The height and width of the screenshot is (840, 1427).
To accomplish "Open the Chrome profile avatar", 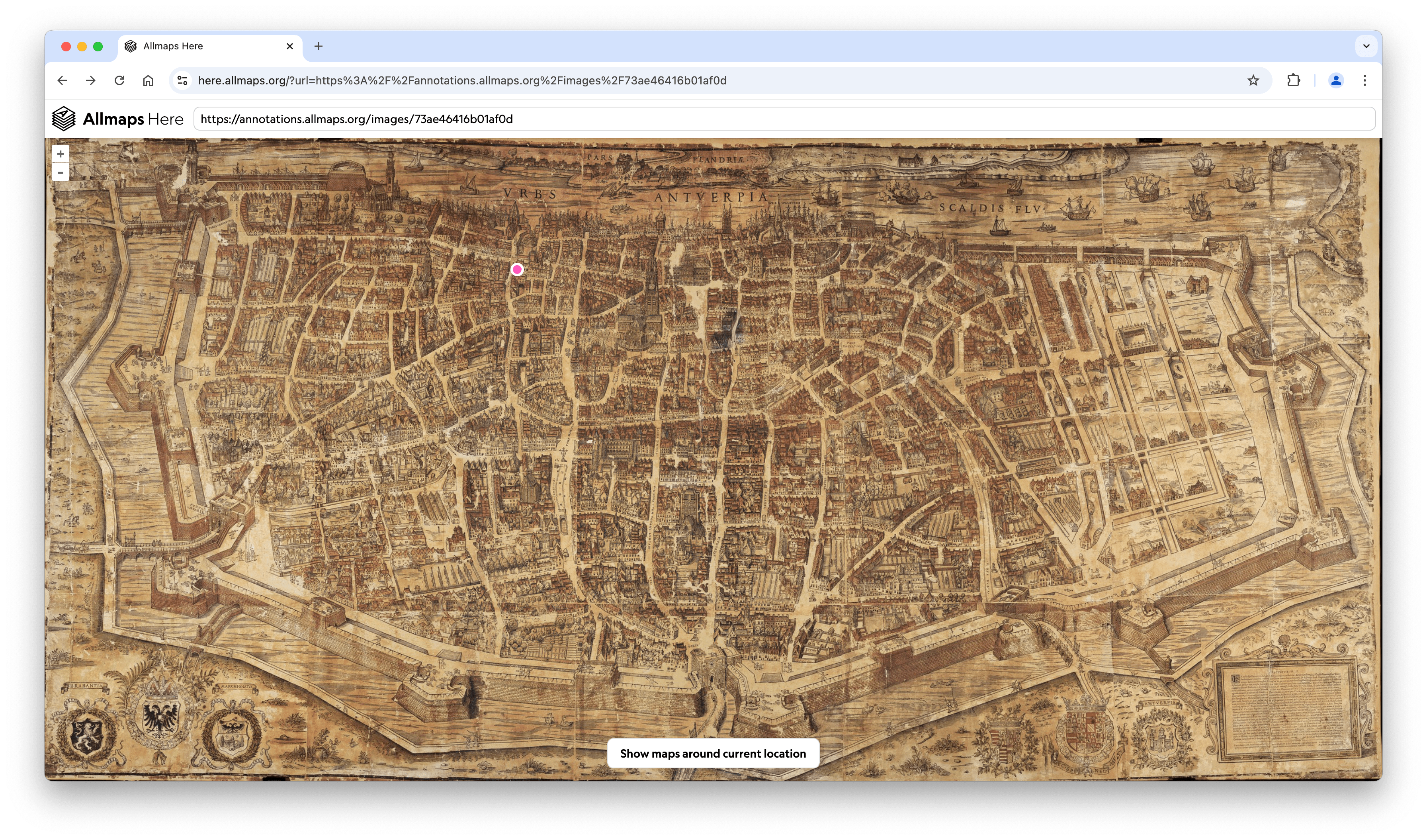I will coord(1336,80).
